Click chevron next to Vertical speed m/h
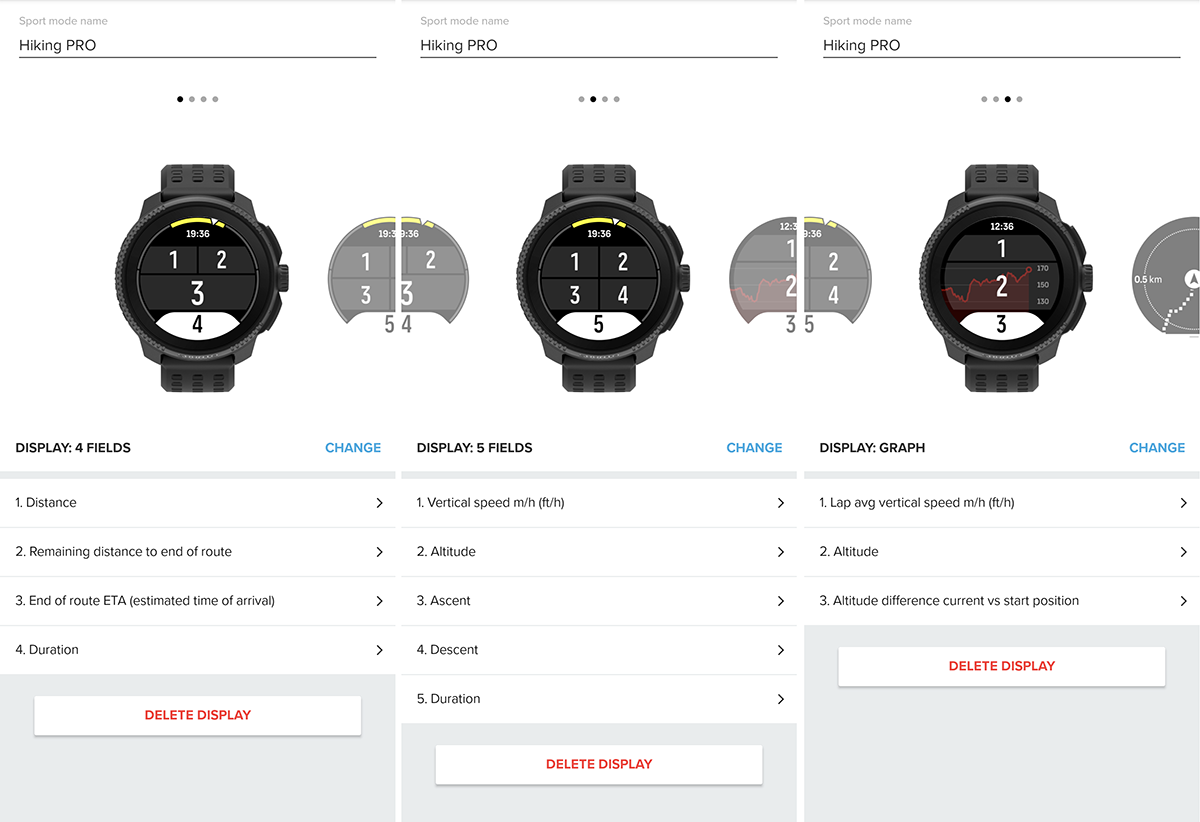The width and height of the screenshot is (1200, 822). coord(781,503)
